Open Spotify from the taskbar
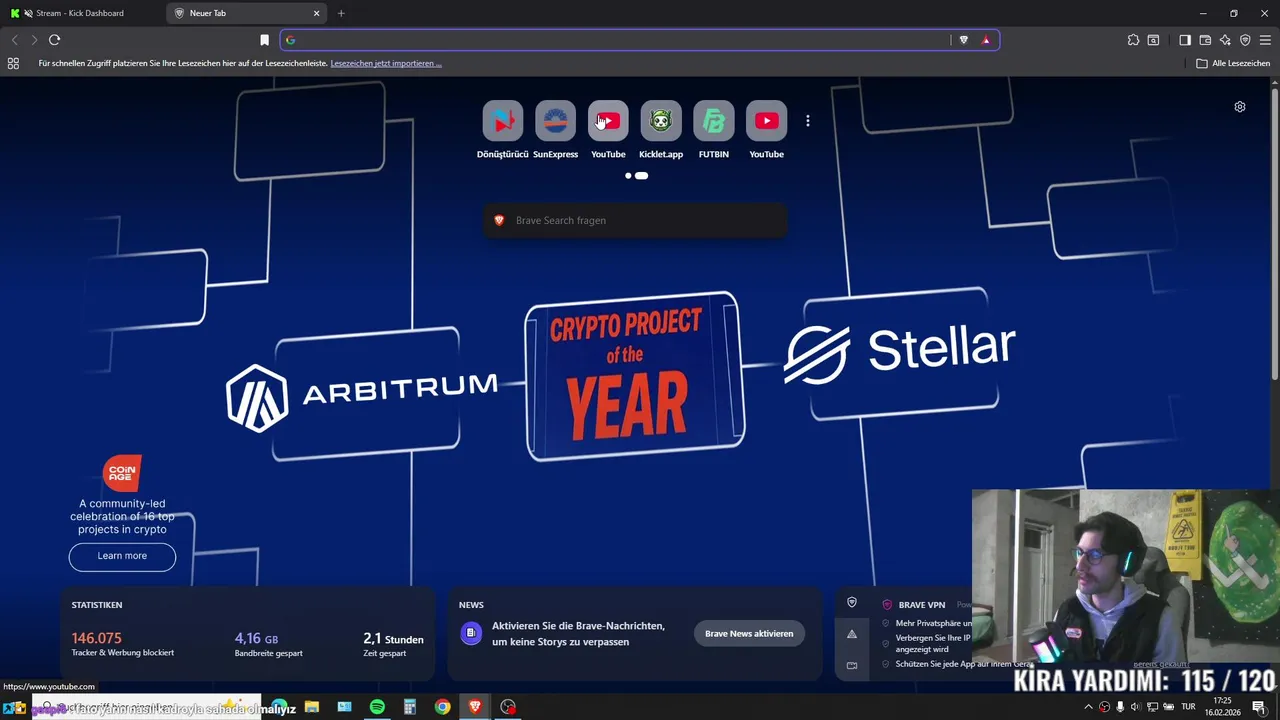Viewport: 1280px width, 720px height. tap(377, 707)
